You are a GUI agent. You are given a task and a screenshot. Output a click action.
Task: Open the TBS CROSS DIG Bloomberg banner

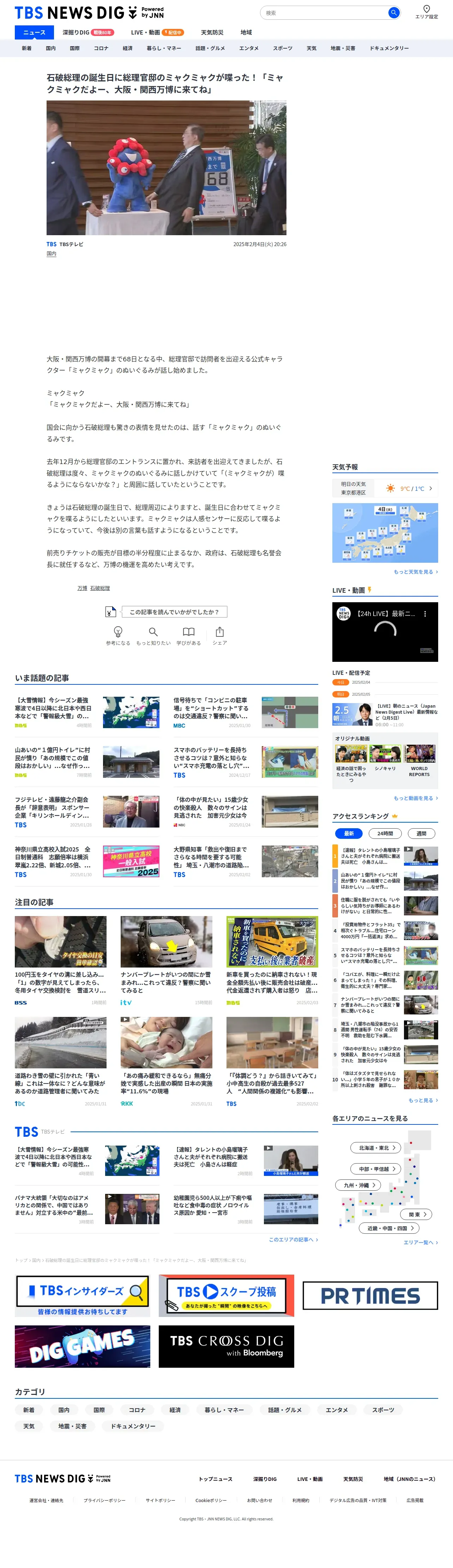(226, 1347)
